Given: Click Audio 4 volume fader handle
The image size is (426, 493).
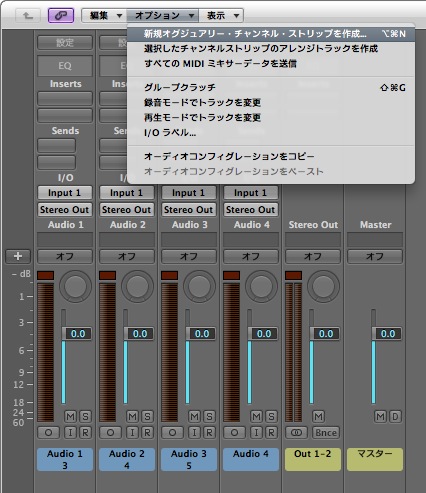Looking at the screenshot, I should (263, 334).
